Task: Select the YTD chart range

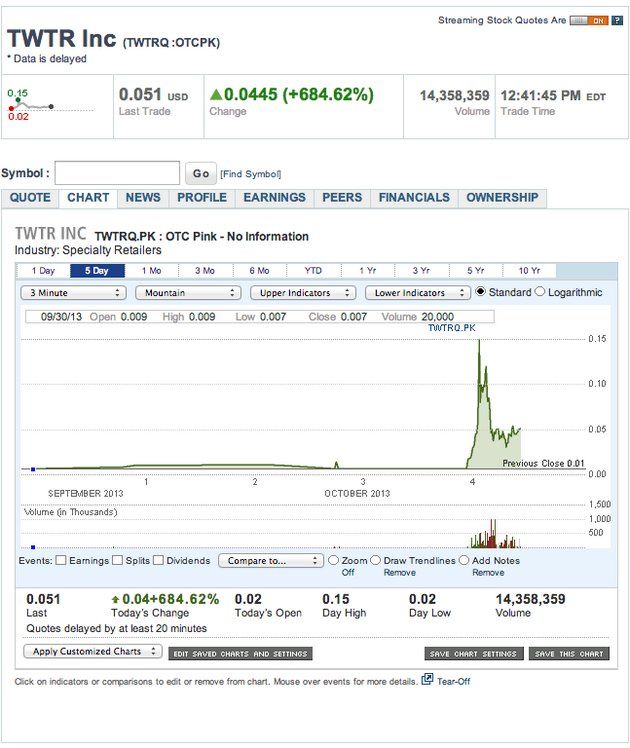Action: [x=313, y=270]
